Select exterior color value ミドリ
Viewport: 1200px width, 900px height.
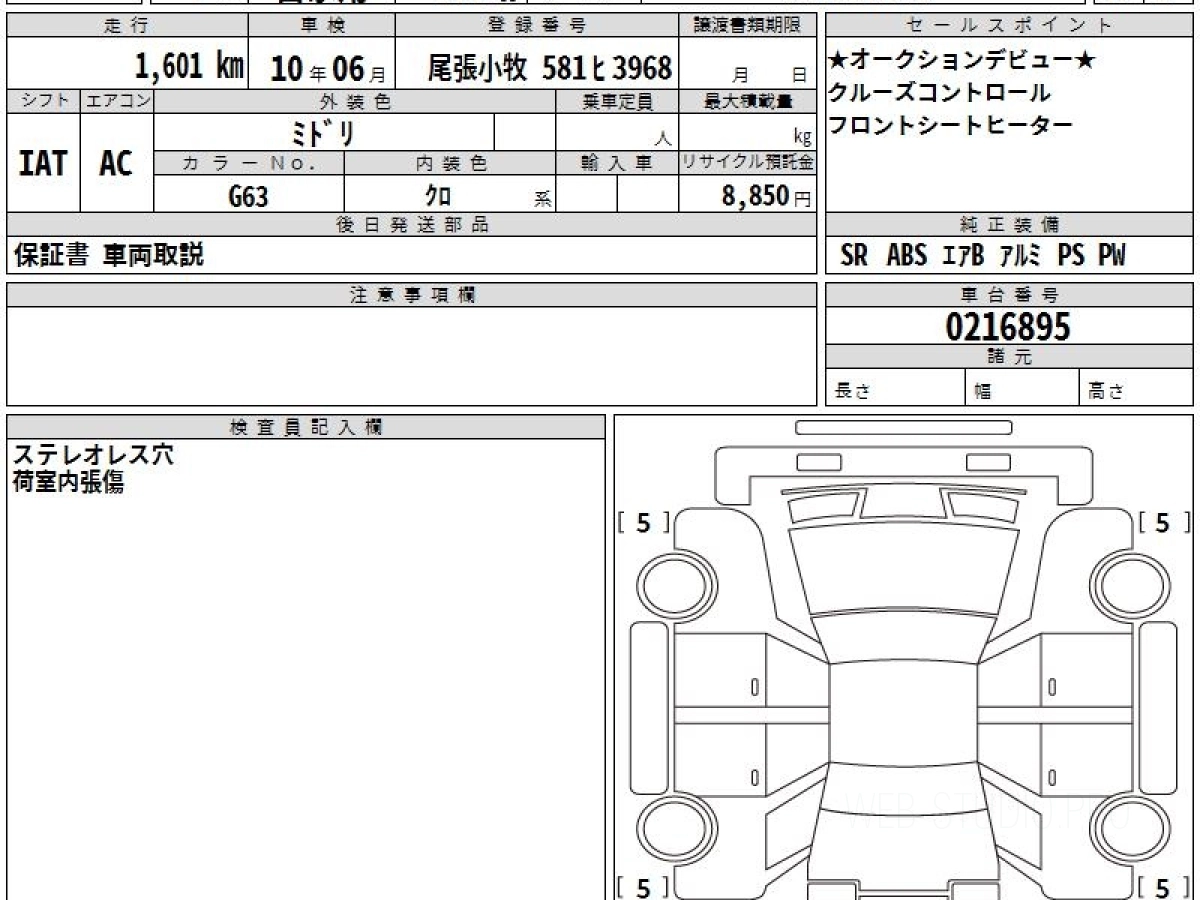pyautogui.click(x=323, y=132)
